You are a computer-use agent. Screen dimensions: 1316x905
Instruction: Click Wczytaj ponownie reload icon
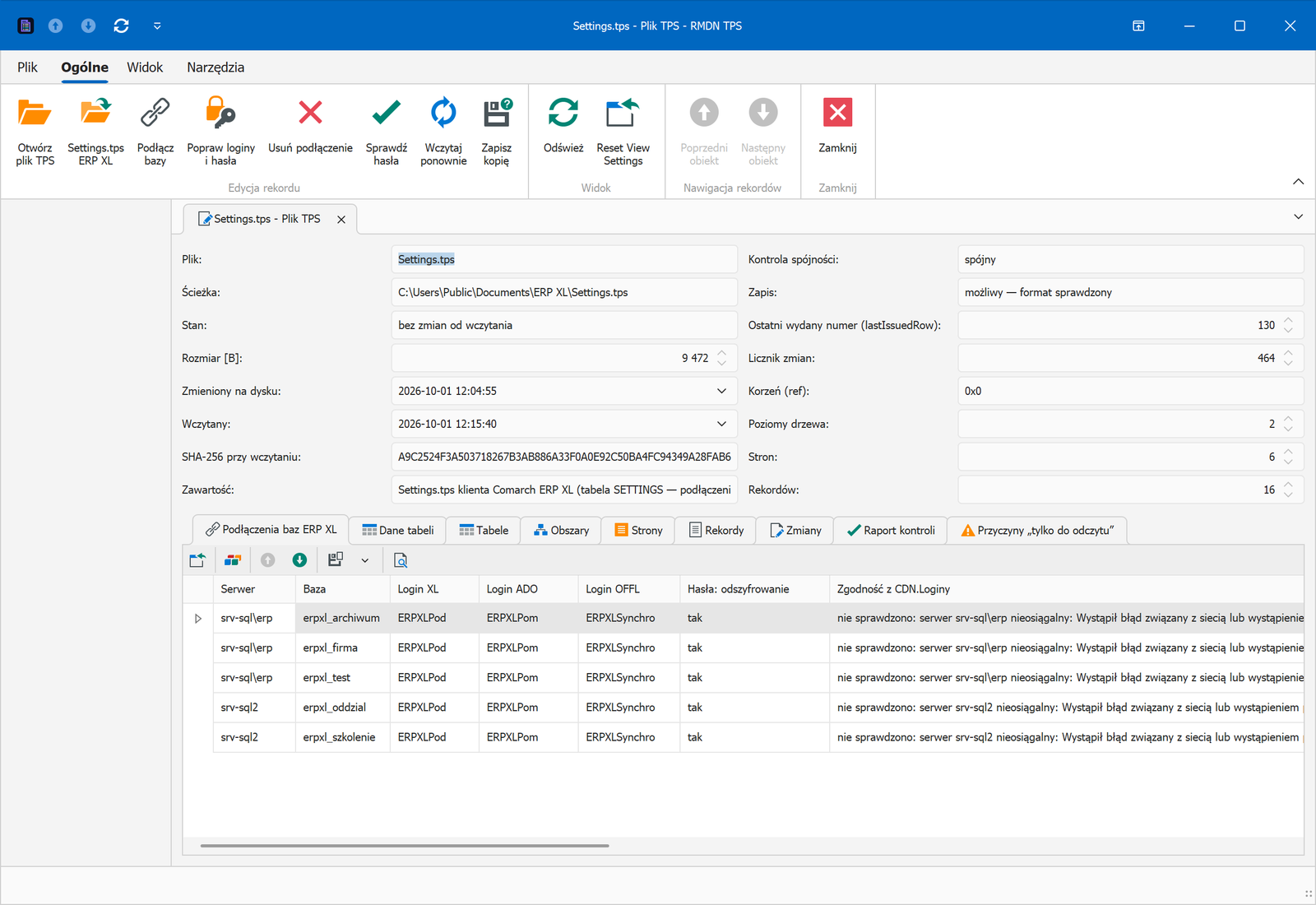point(443,113)
